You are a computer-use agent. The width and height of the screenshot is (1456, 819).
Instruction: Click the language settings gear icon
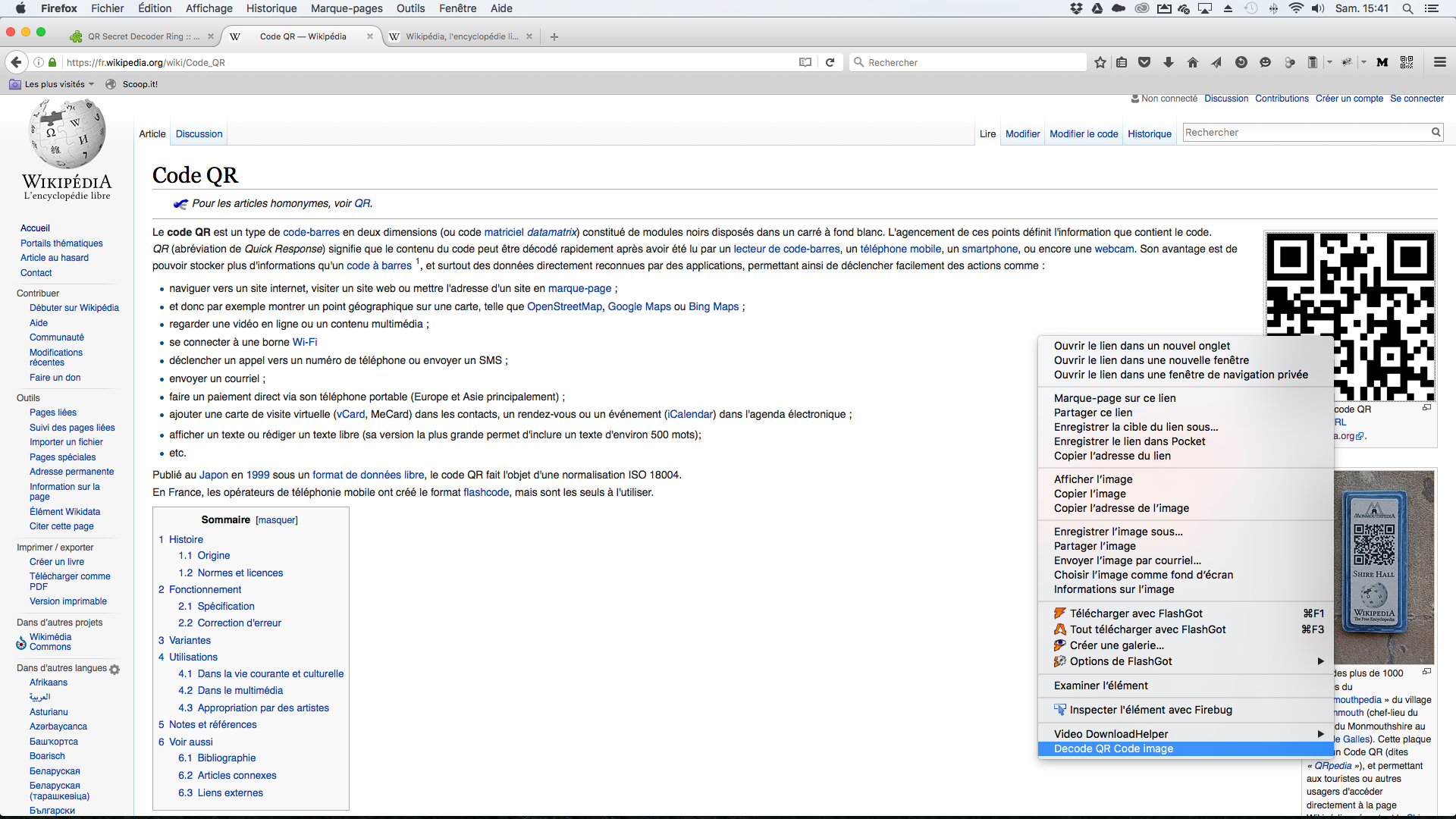point(115,669)
